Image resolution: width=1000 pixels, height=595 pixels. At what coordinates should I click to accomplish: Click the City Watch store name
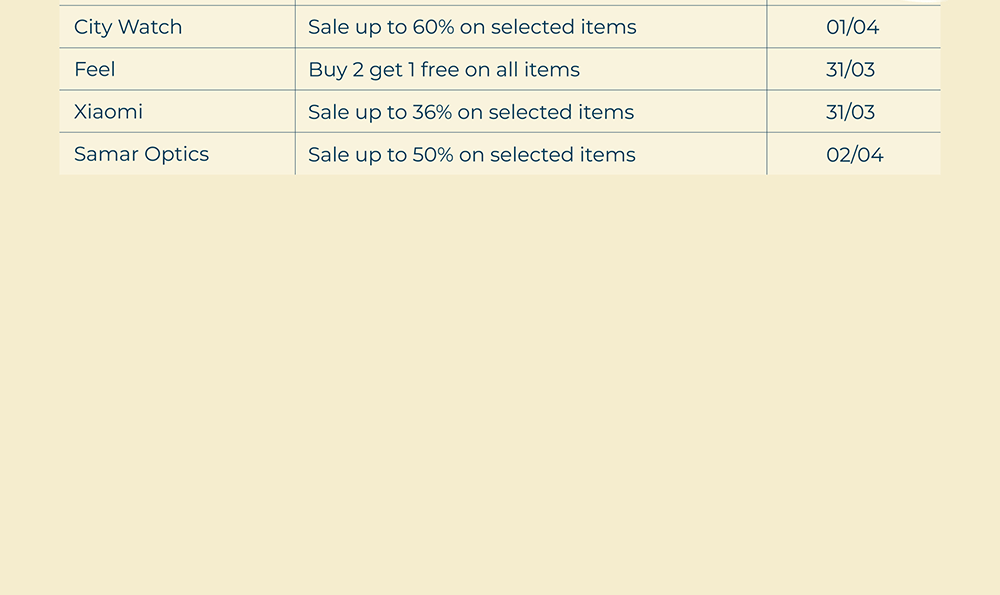(x=128, y=27)
